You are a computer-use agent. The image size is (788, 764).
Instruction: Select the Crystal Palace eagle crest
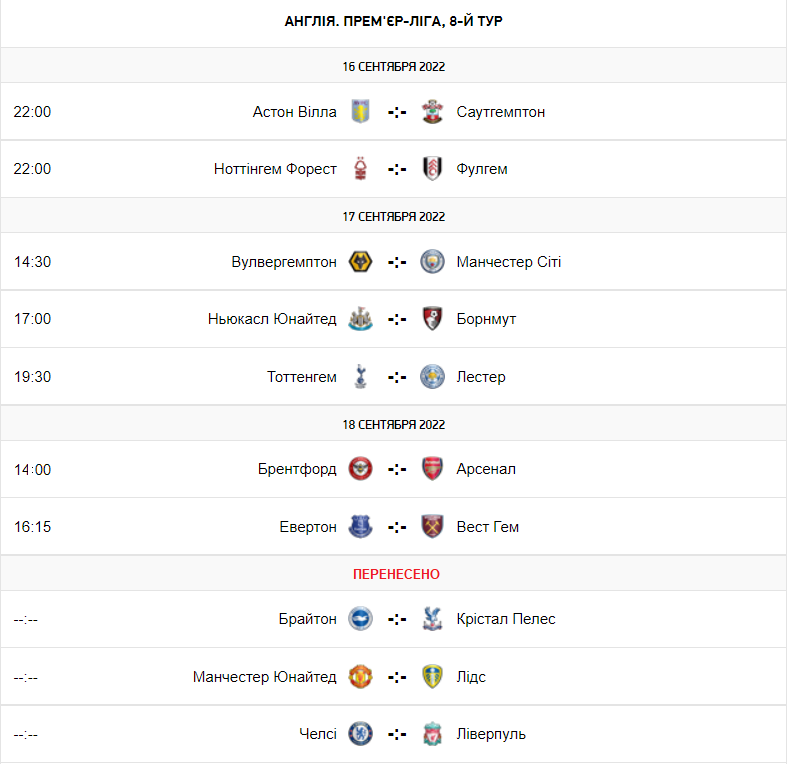[x=432, y=619]
